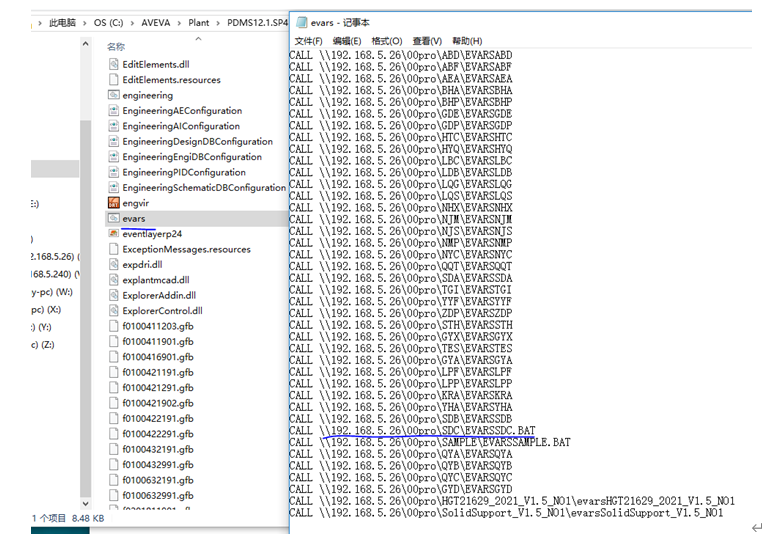Click the explantmcad.dll file icon
The width and height of the screenshot is (762, 535).
tap(114, 280)
